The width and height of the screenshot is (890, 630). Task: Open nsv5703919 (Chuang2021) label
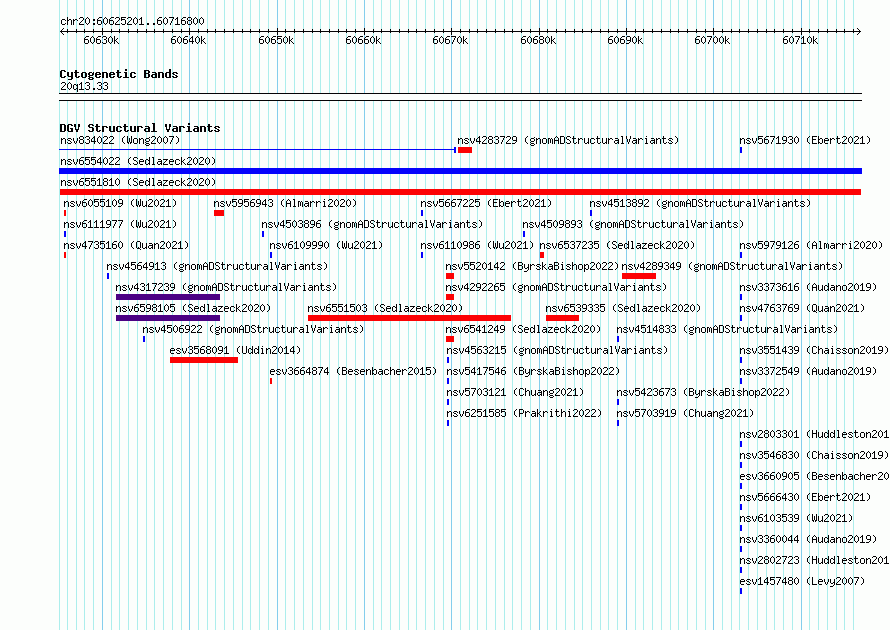click(x=686, y=413)
